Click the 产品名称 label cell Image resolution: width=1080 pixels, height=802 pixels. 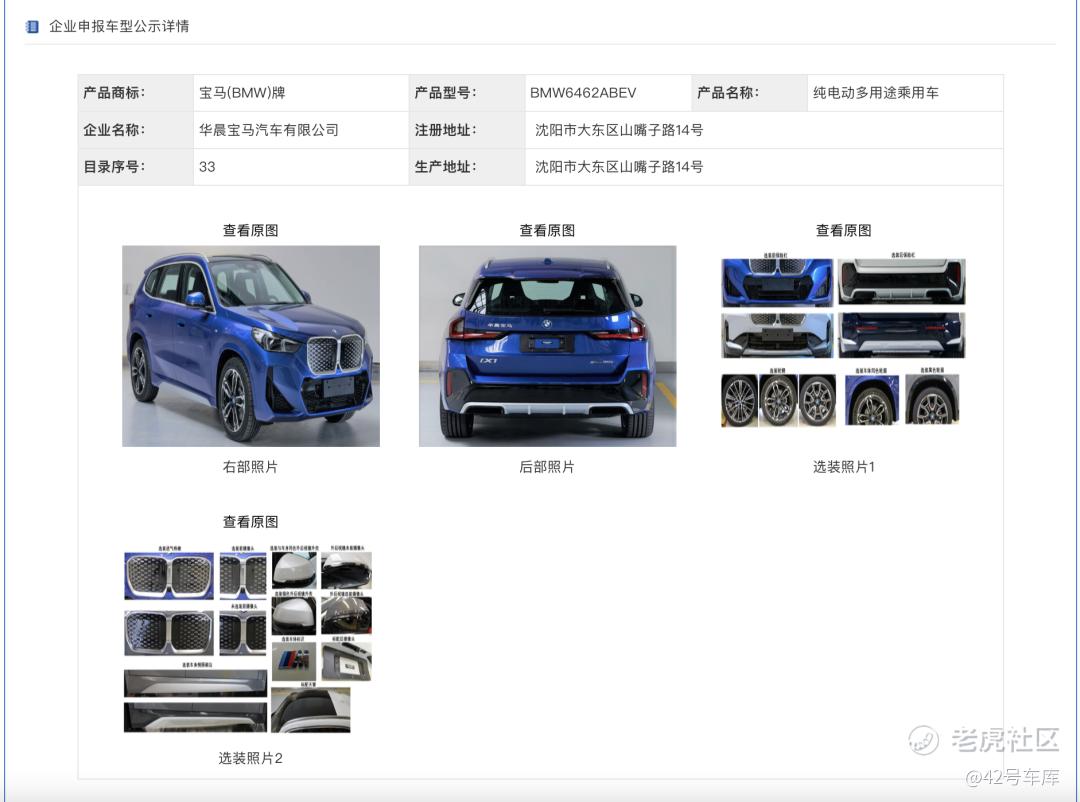(749, 92)
